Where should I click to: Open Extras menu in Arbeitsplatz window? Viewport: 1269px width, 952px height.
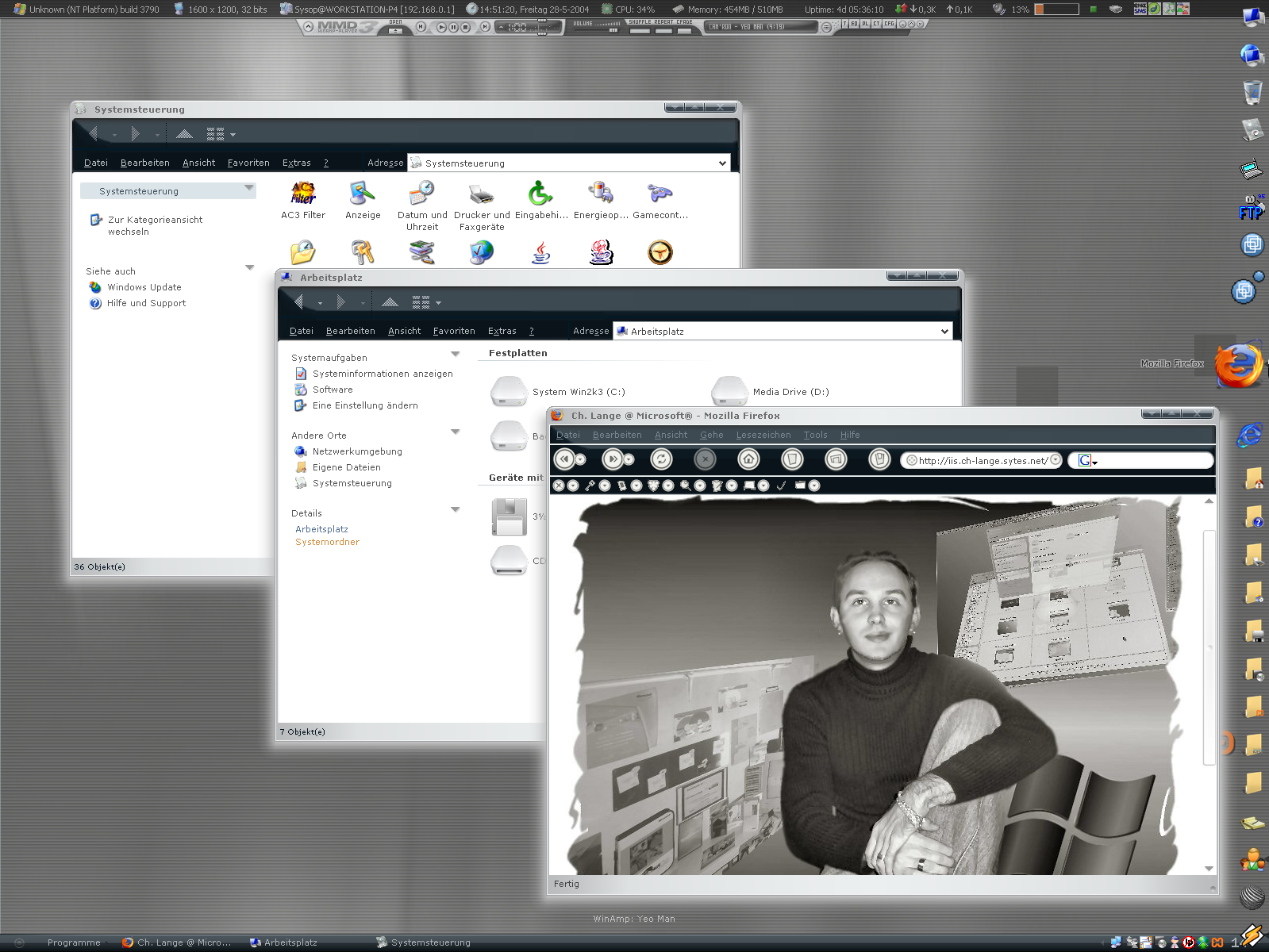tap(502, 332)
